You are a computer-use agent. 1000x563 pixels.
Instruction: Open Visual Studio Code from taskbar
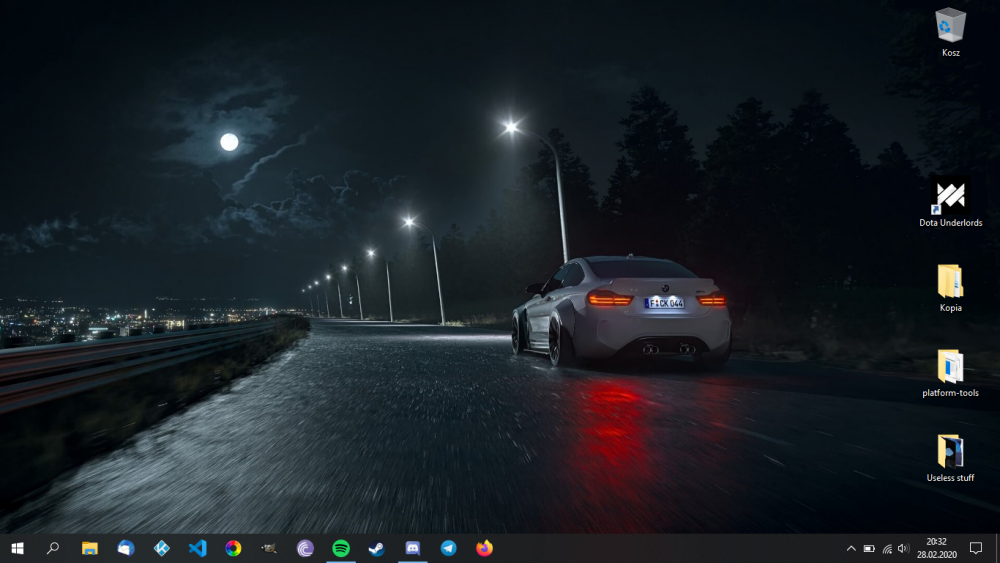(x=197, y=548)
